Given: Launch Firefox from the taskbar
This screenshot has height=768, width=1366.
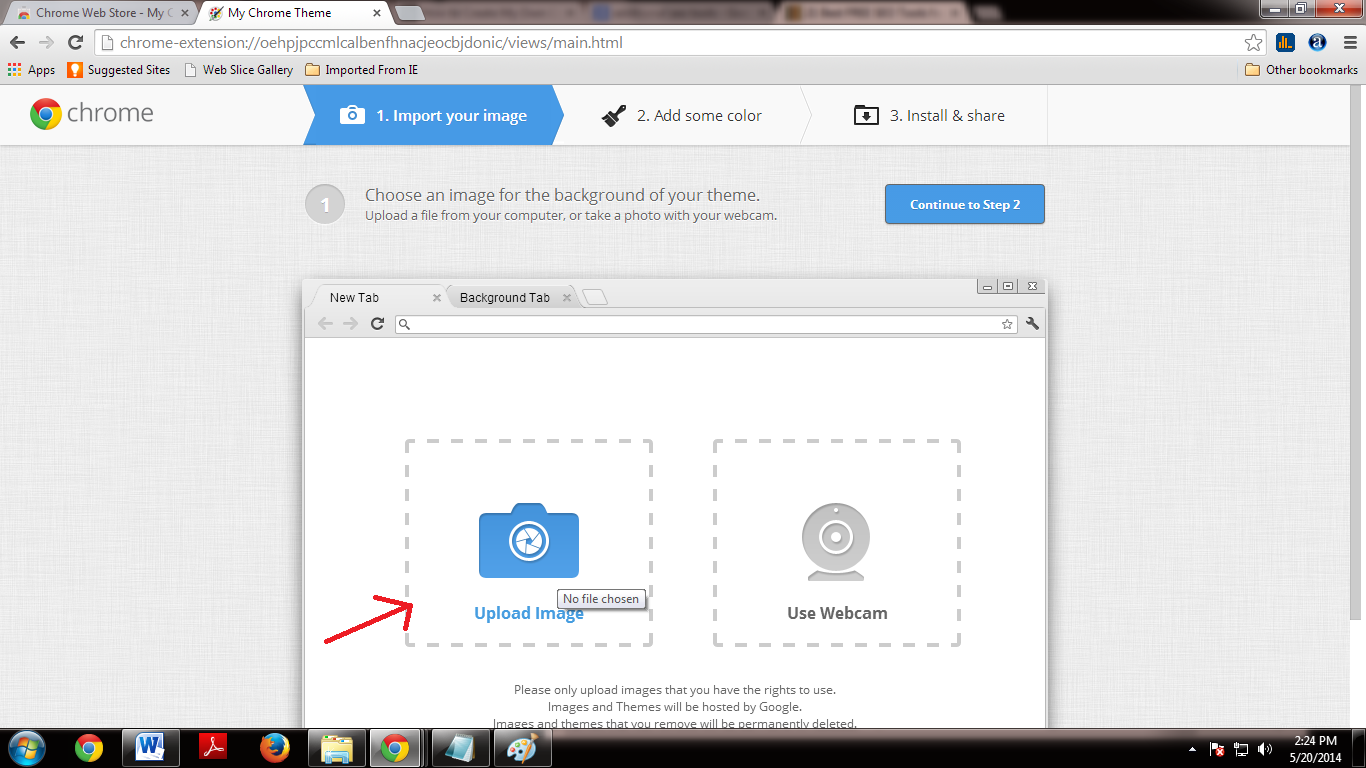Looking at the screenshot, I should click(x=274, y=748).
